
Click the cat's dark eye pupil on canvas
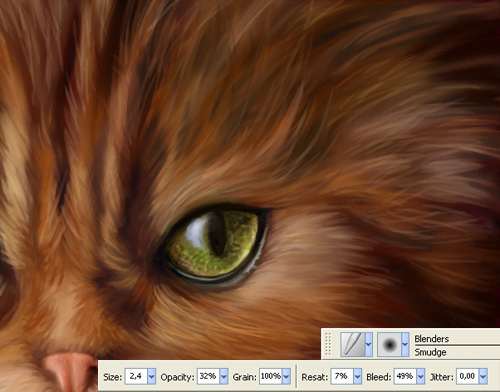click(218, 234)
